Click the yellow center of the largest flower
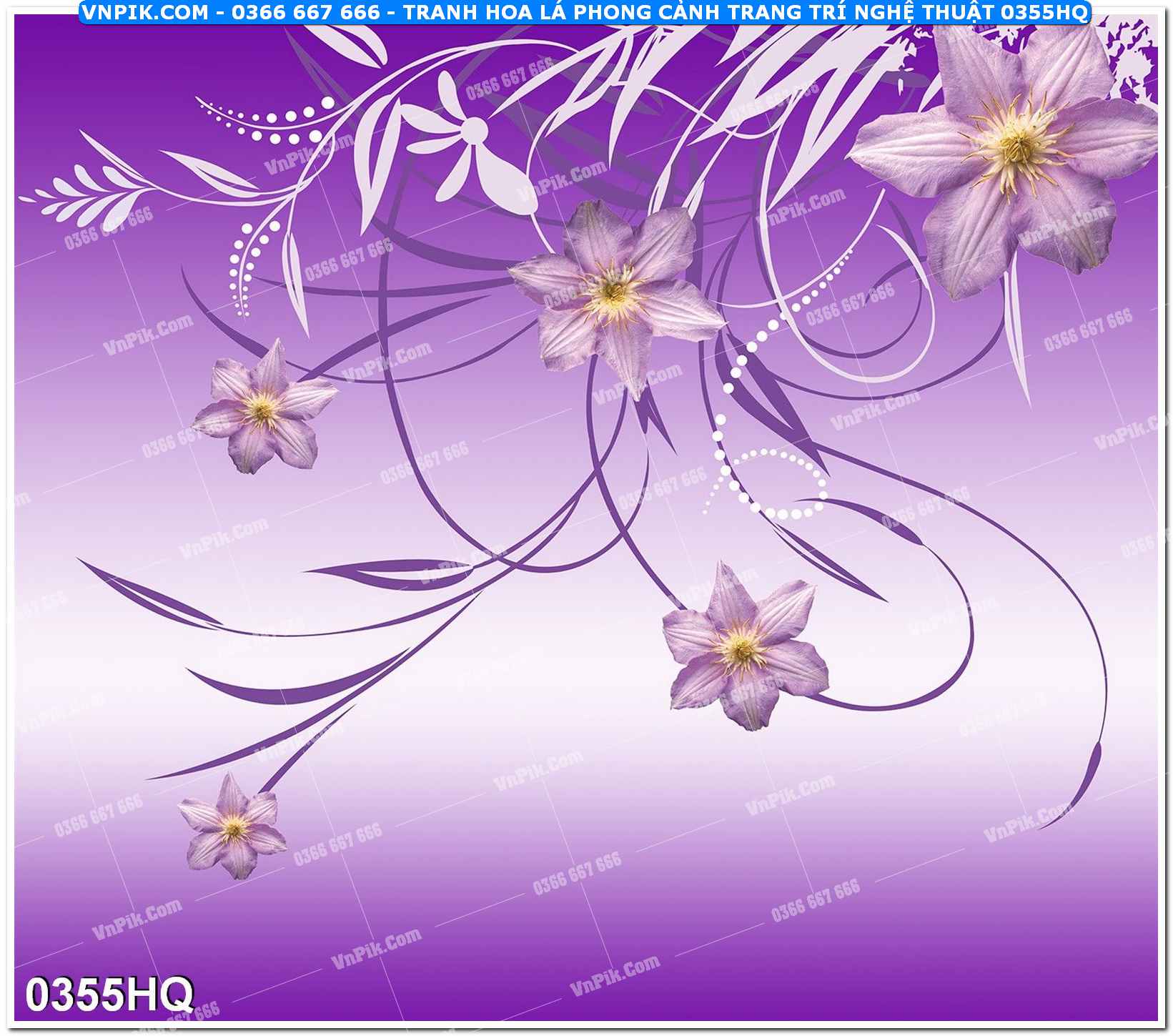This screenshot has height=1036, width=1173. 1014,147
